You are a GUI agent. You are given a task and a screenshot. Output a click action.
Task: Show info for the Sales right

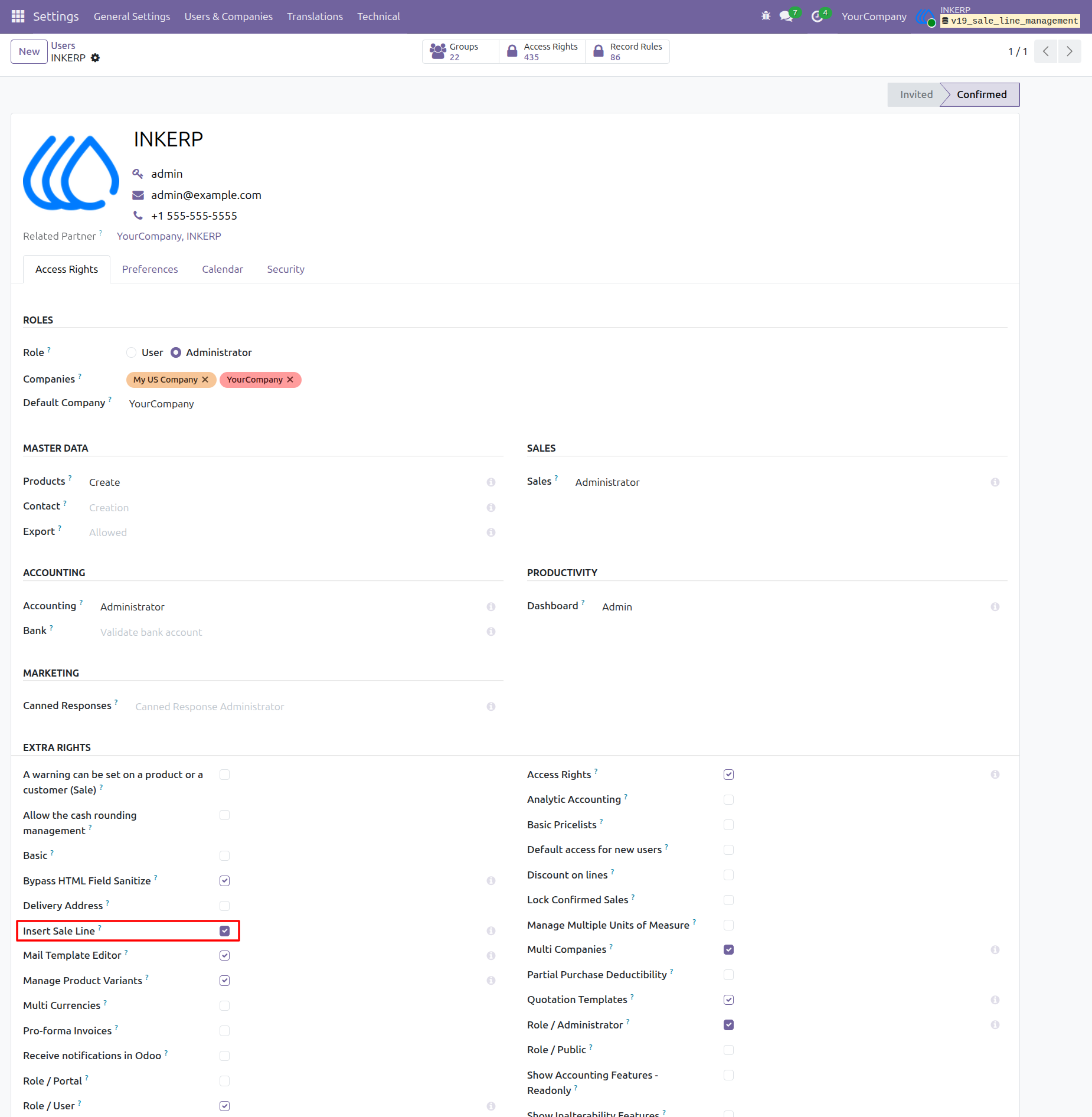[x=995, y=482]
